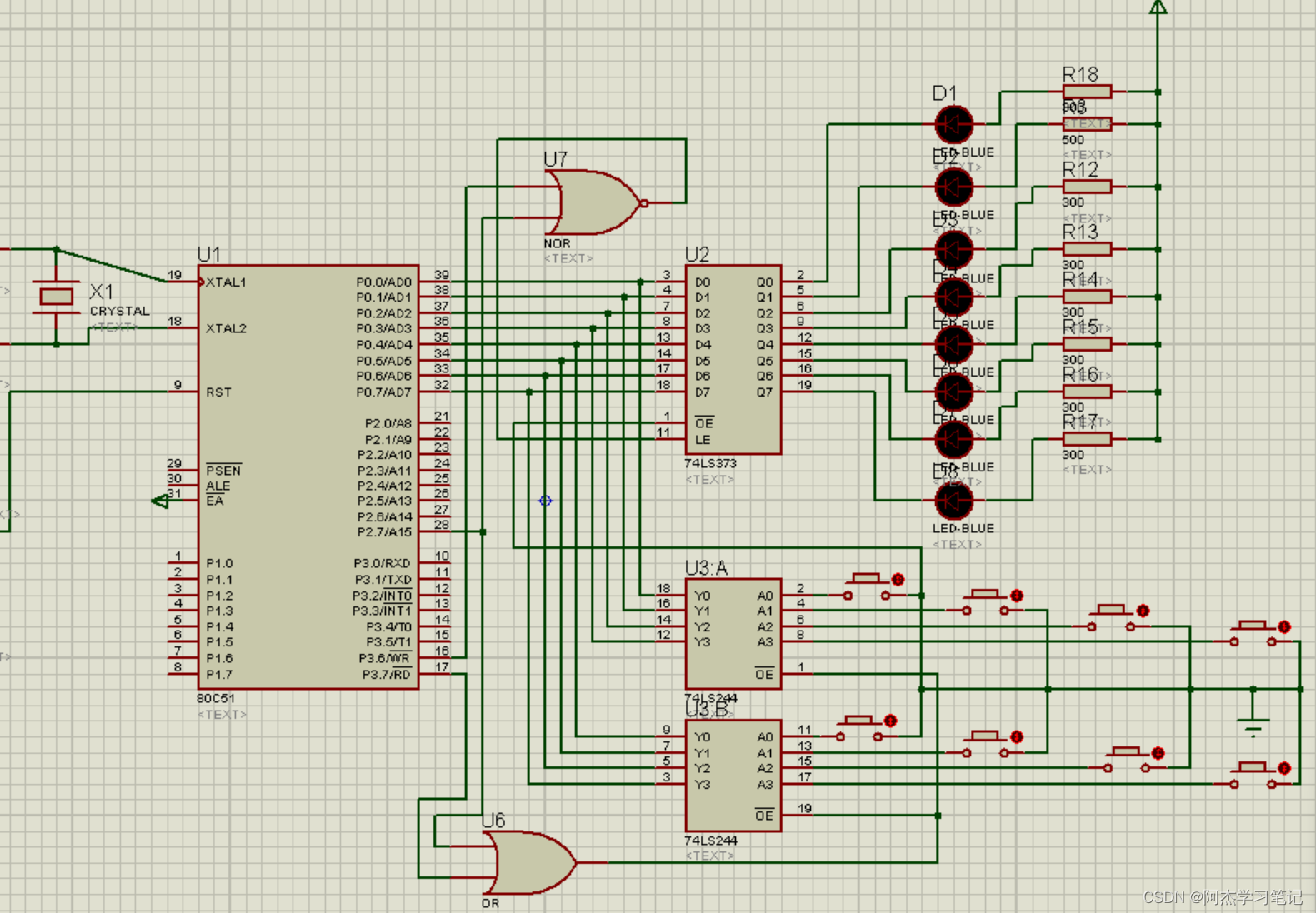
Task: Select the U6 OR gate symbol
Action: tap(531, 862)
